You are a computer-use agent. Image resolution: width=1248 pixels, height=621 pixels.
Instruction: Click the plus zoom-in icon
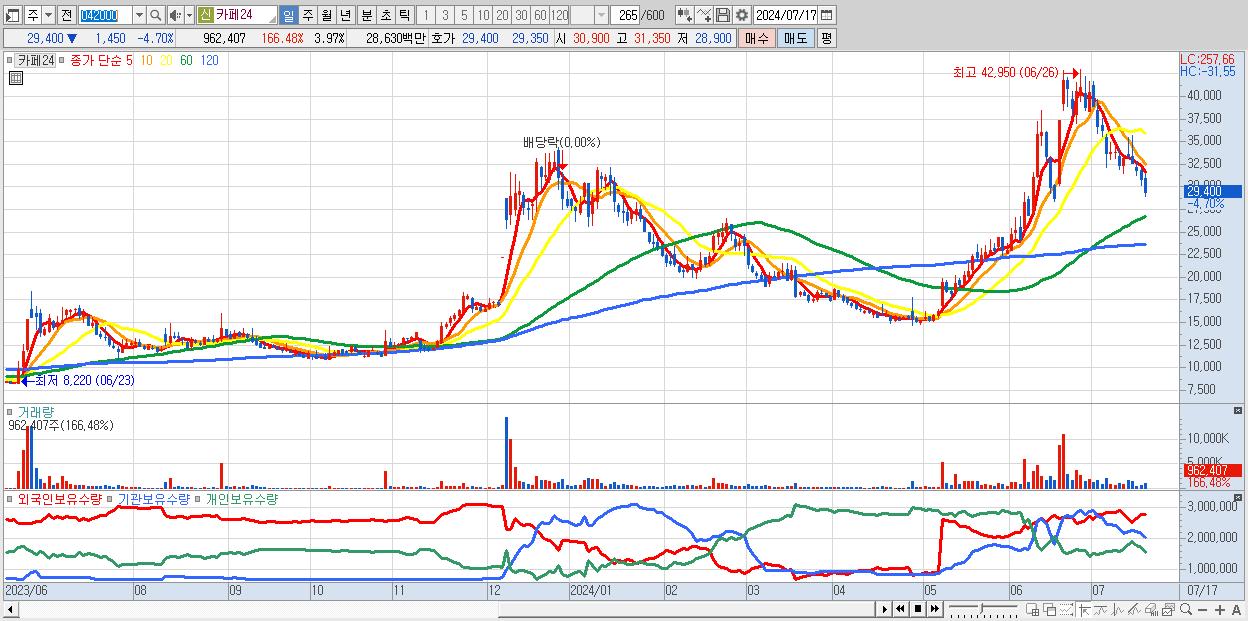[x=1220, y=610]
